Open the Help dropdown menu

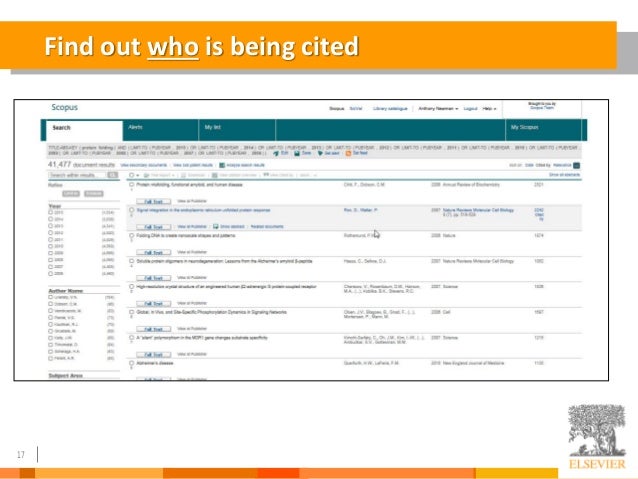[x=489, y=109]
